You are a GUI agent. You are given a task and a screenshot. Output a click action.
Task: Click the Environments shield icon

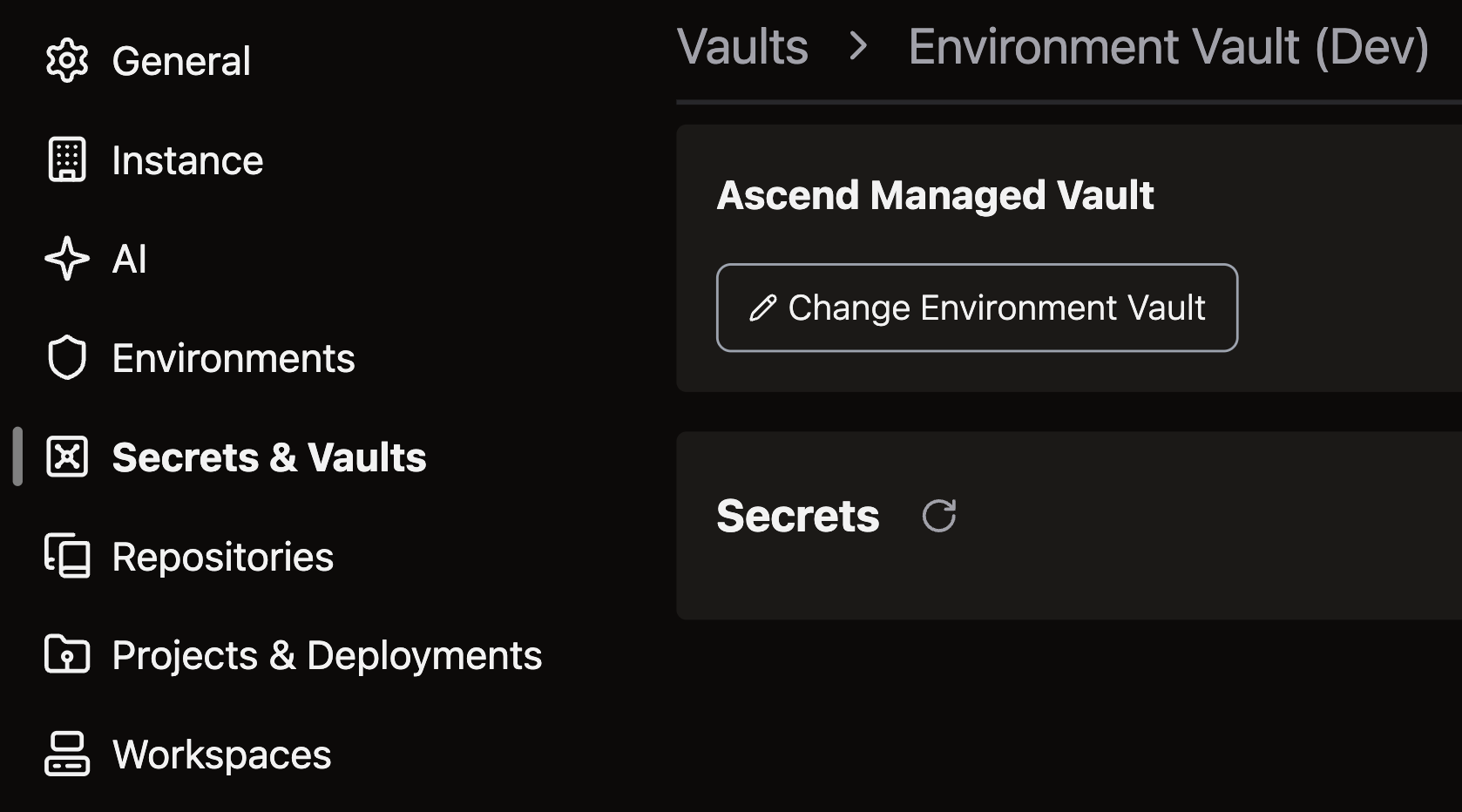tap(67, 358)
